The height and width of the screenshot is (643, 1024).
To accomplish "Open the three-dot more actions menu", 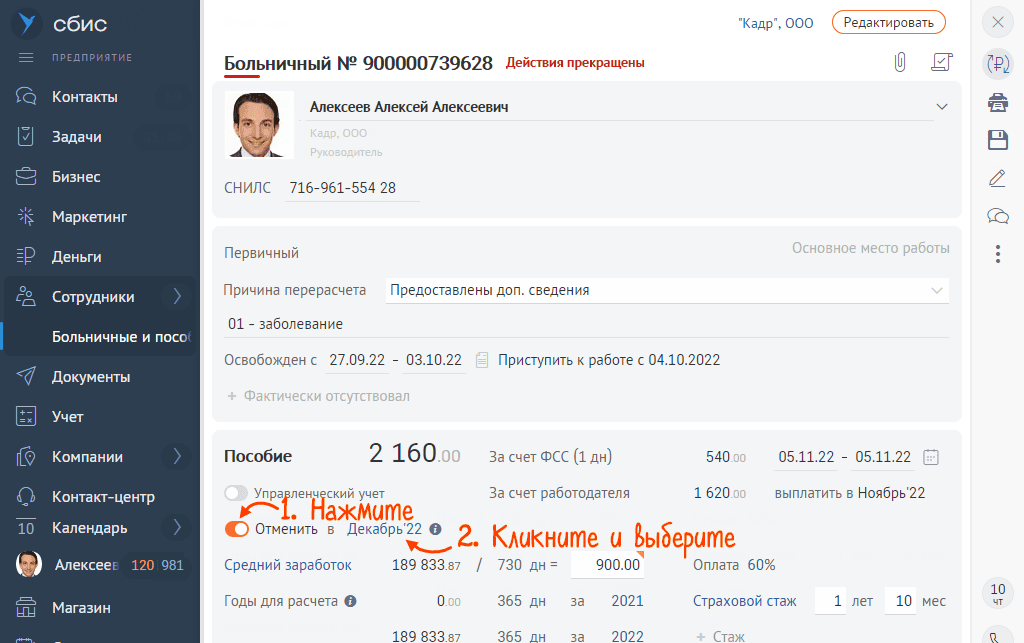I will point(997,254).
